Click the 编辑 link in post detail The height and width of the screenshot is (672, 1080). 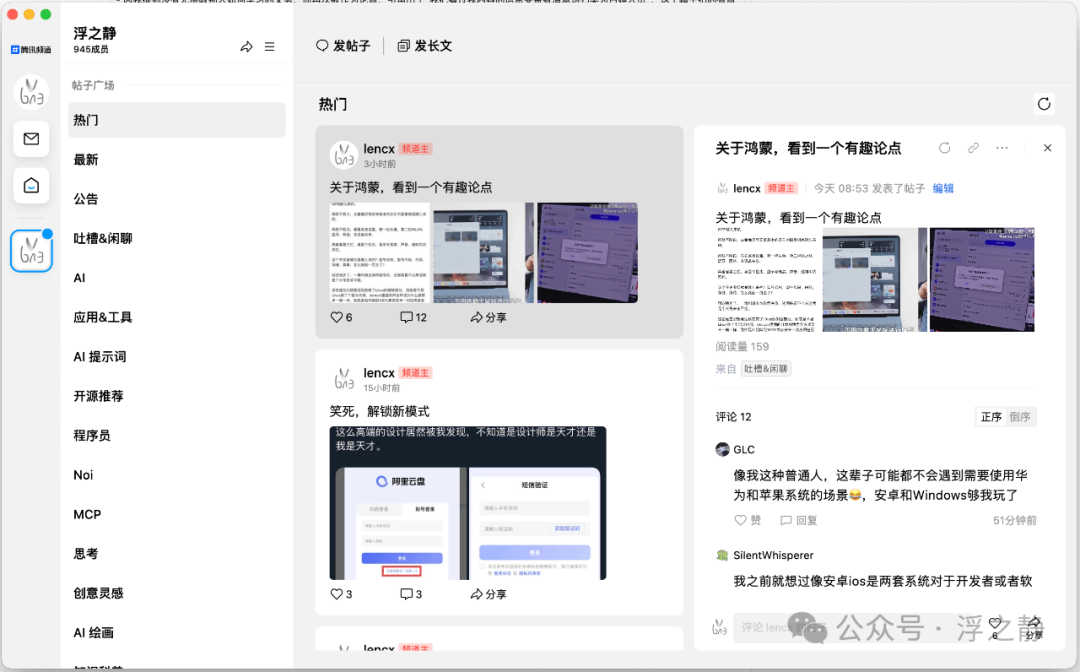(943, 189)
